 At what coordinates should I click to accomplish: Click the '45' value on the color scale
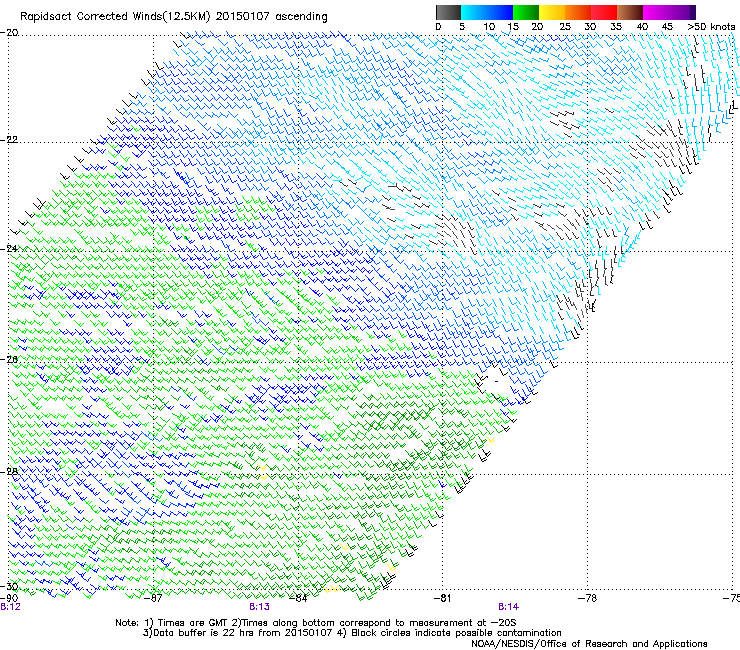point(667,27)
